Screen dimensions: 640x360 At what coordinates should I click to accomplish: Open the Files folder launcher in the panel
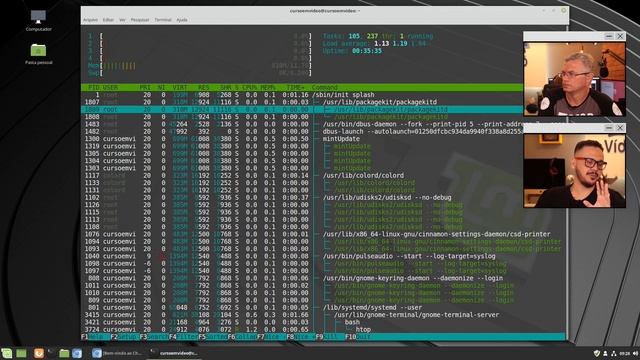64,353
